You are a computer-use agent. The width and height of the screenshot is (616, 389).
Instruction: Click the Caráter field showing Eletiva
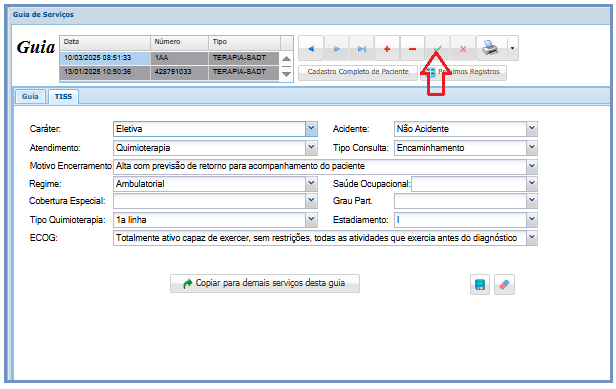[209, 129]
